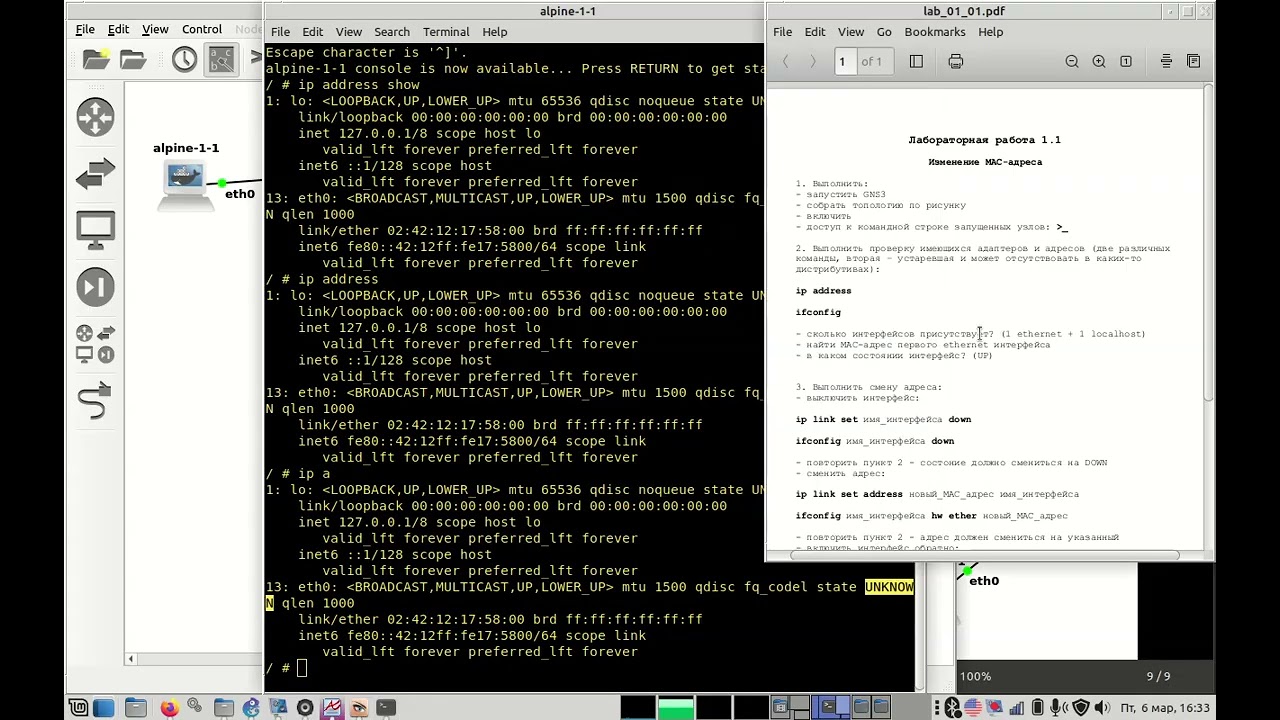The height and width of the screenshot is (720, 1280).
Task: Browse routers in GNS3 device sidebar
Action: click(x=96, y=117)
